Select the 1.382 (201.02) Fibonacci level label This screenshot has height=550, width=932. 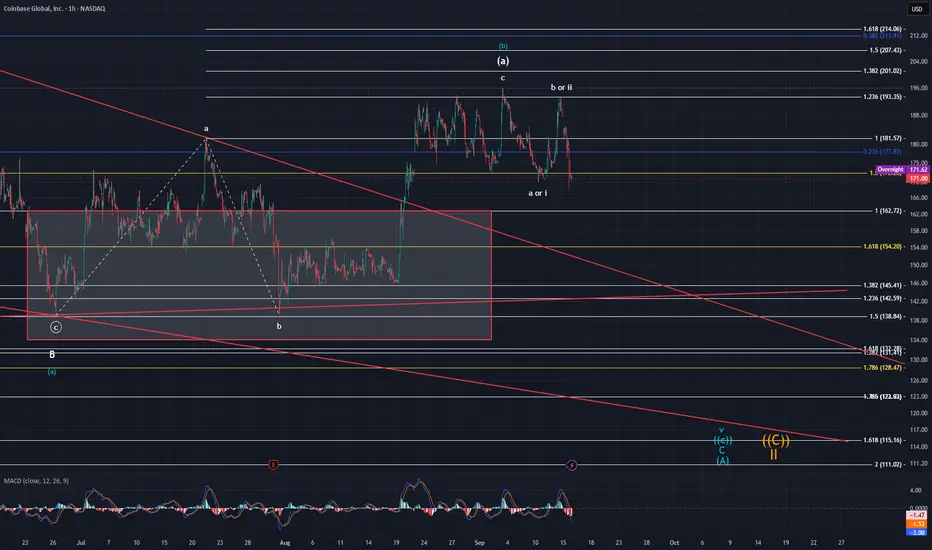tap(883, 71)
